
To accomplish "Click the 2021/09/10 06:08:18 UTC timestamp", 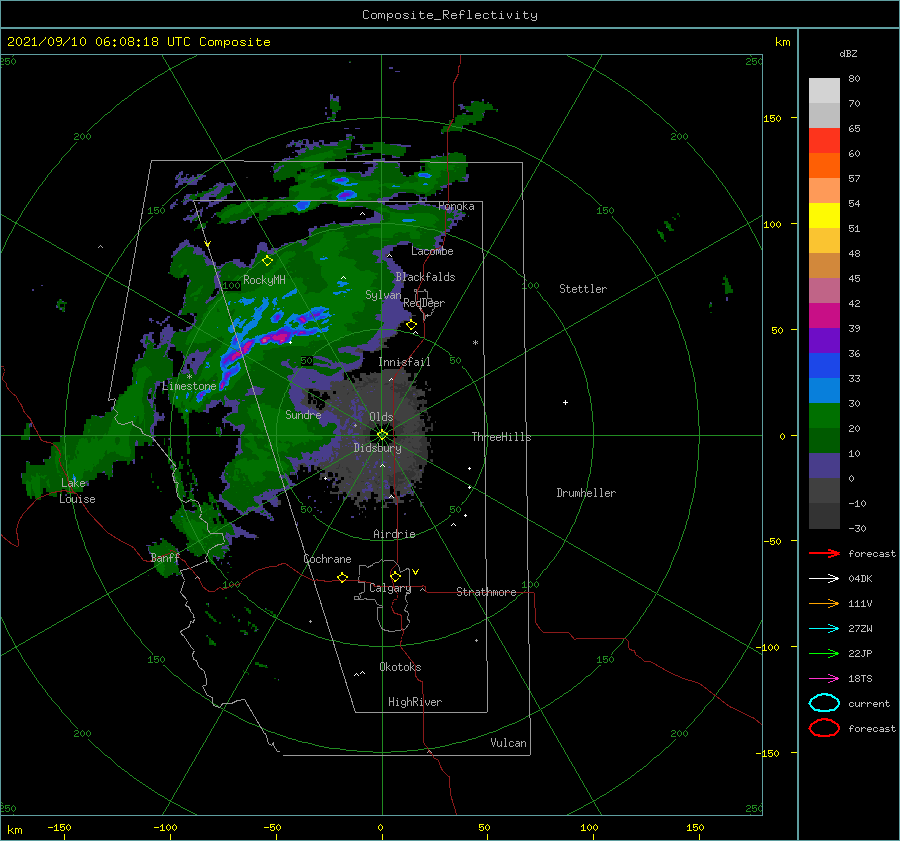I will [x=99, y=42].
